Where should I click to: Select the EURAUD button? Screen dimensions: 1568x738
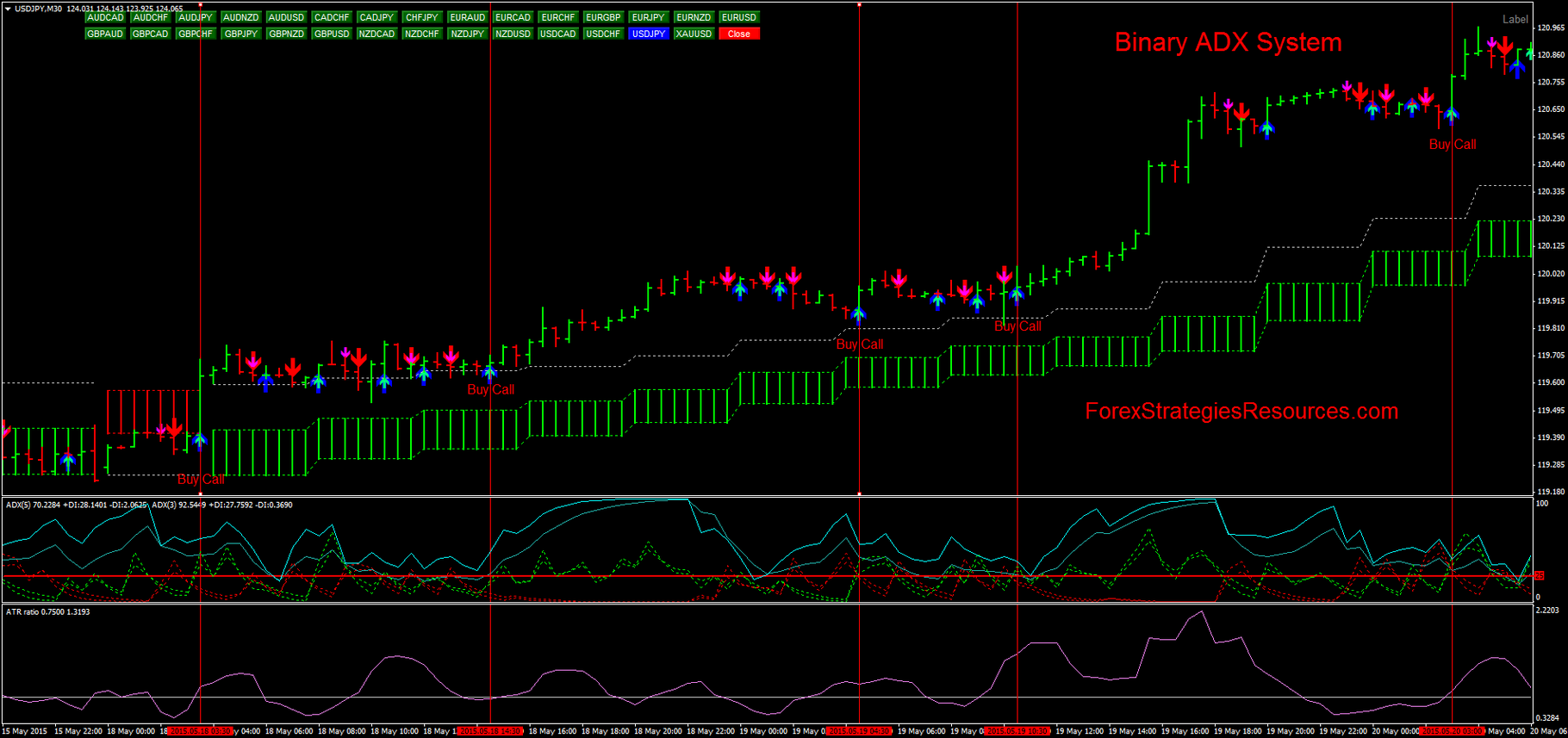tap(468, 17)
